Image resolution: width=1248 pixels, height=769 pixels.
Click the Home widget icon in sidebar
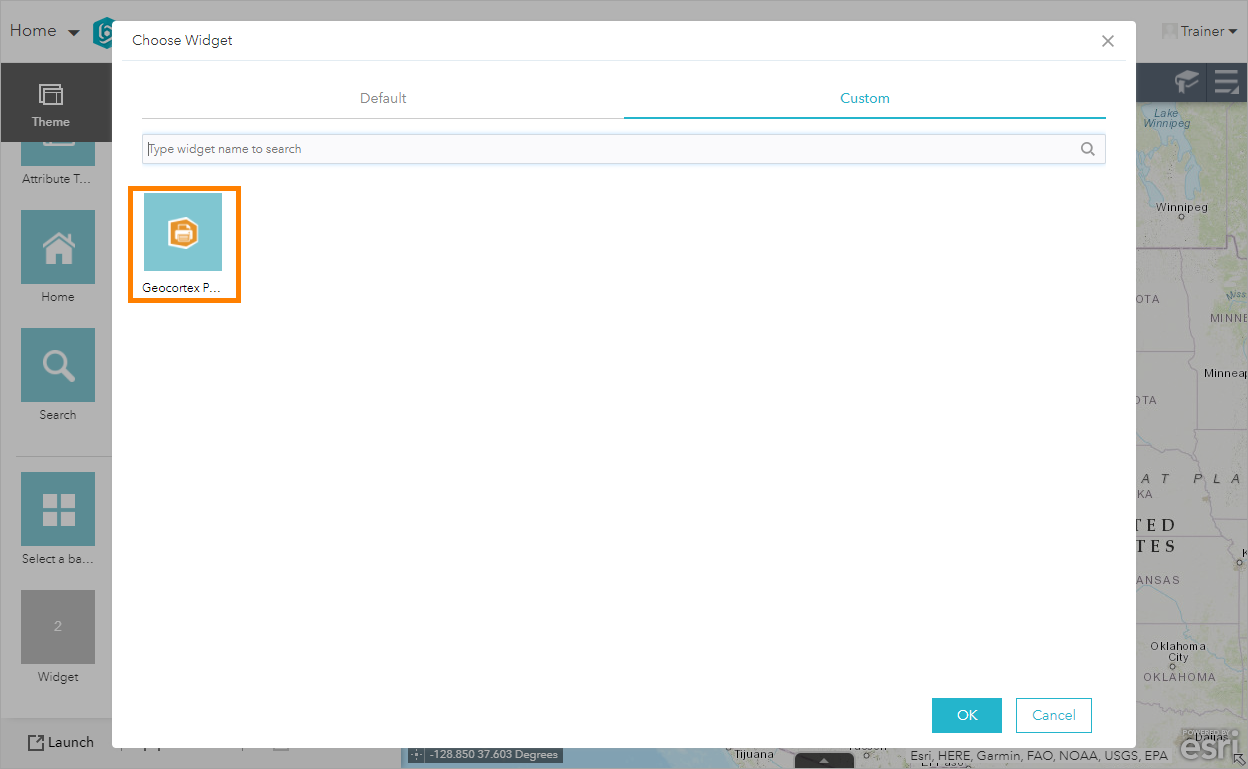click(57, 247)
